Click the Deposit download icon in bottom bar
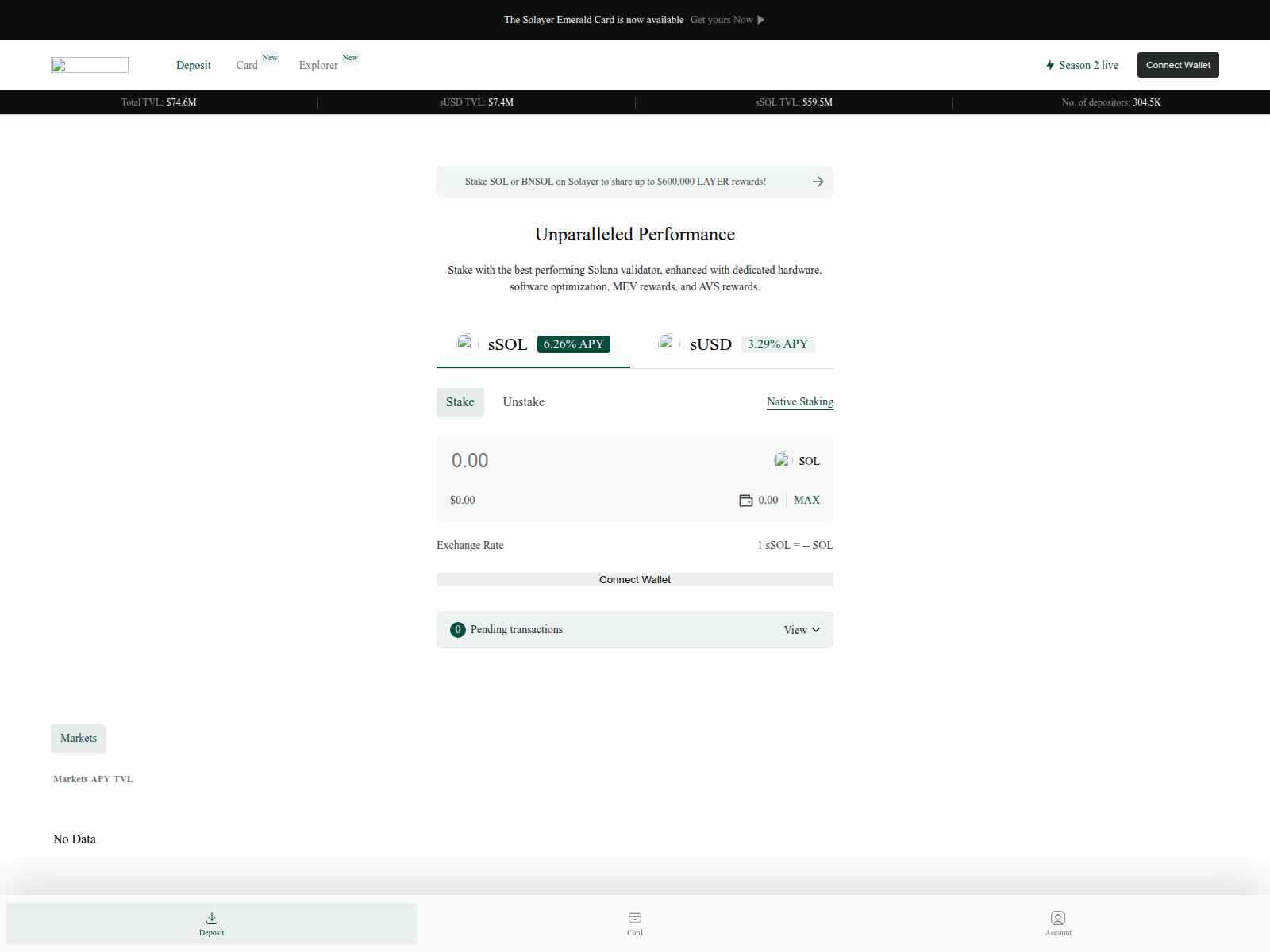Image resolution: width=1270 pixels, height=952 pixels. (212, 918)
